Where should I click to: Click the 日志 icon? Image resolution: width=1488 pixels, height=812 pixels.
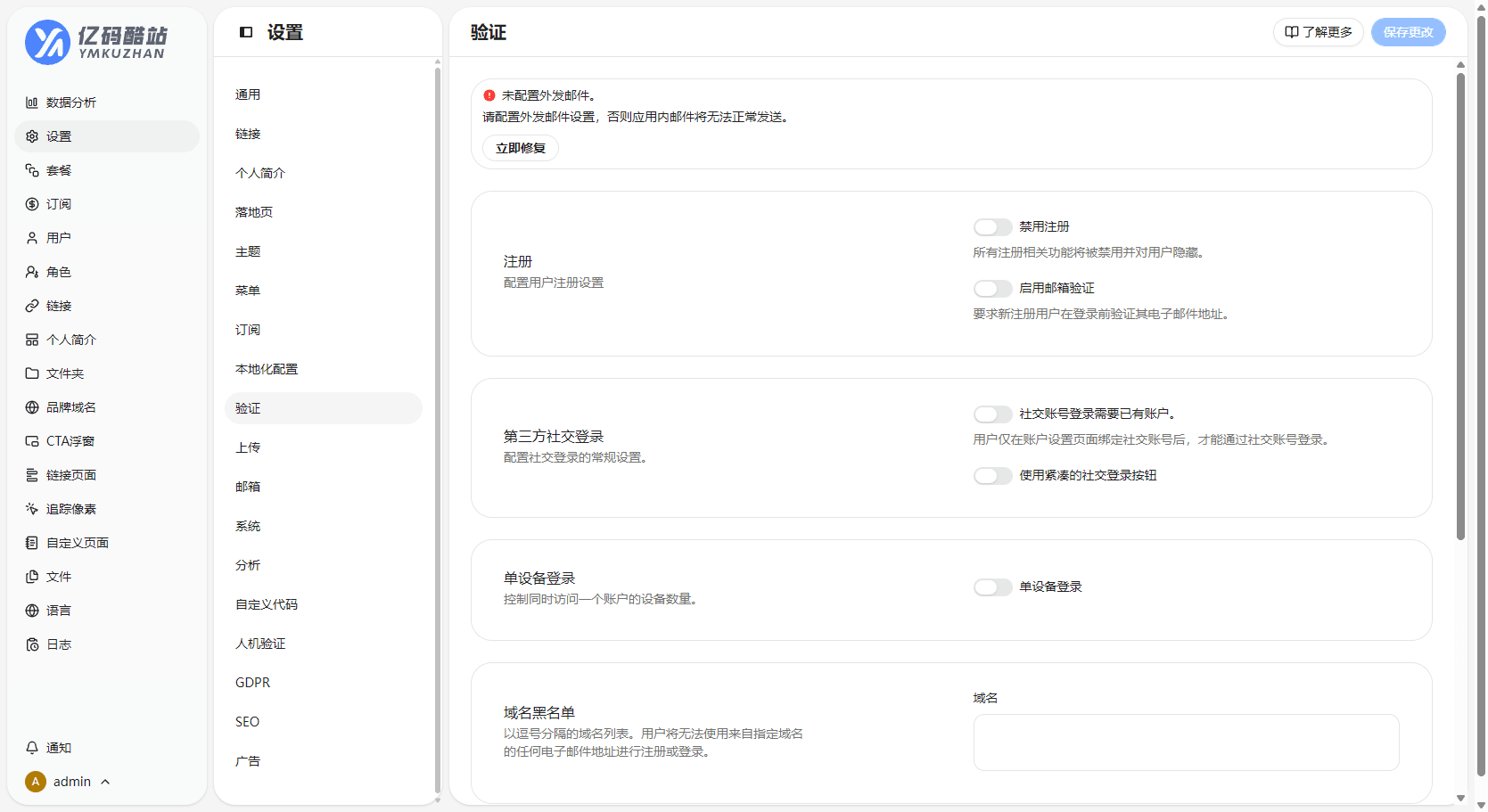click(32, 644)
